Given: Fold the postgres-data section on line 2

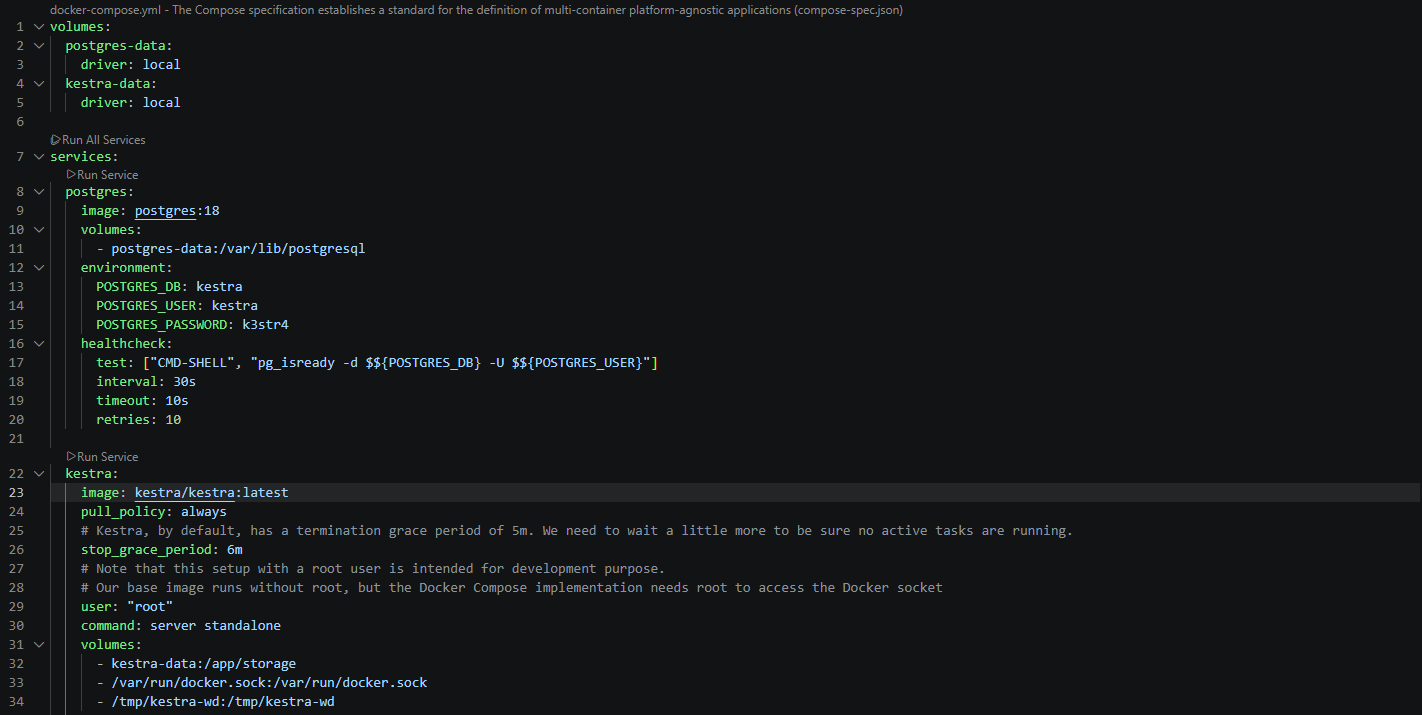Looking at the screenshot, I should pyautogui.click(x=38, y=46).
